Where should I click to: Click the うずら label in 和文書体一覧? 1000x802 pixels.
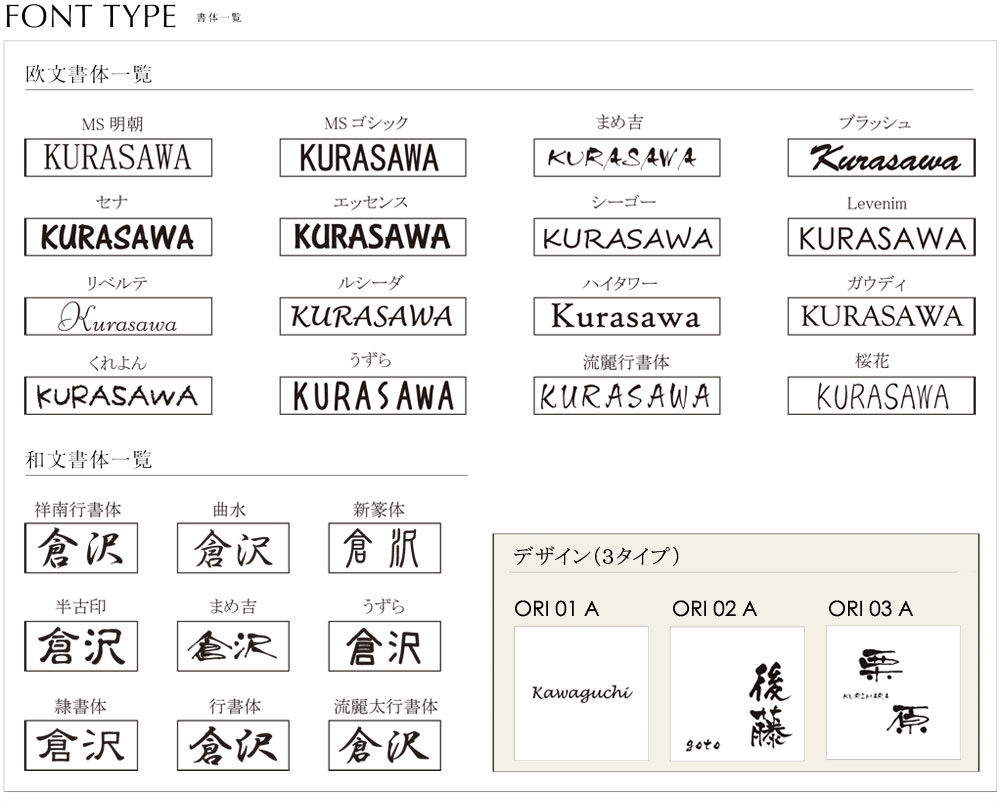383,606
